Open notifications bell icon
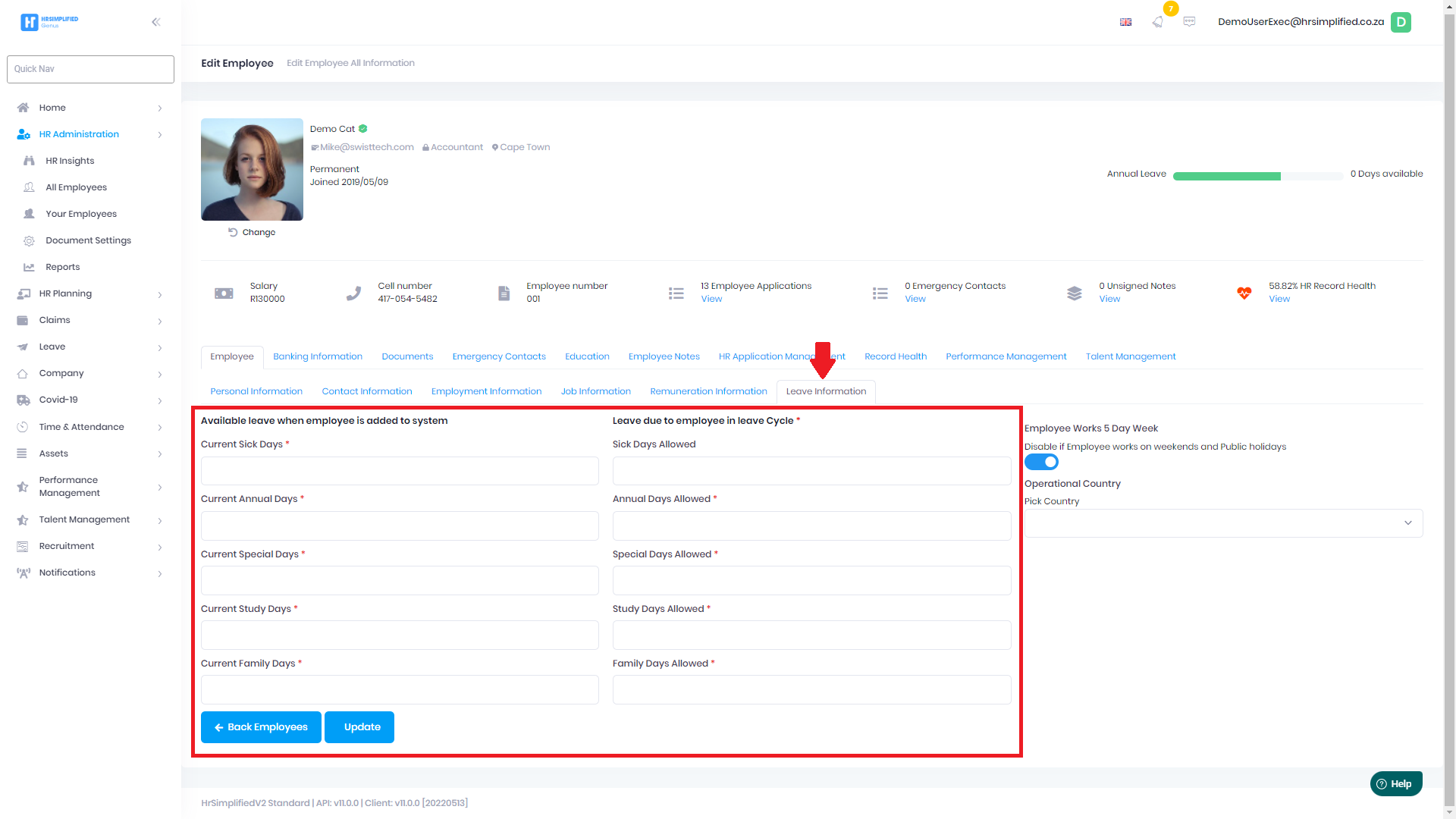 click(x=1157, y=22)
